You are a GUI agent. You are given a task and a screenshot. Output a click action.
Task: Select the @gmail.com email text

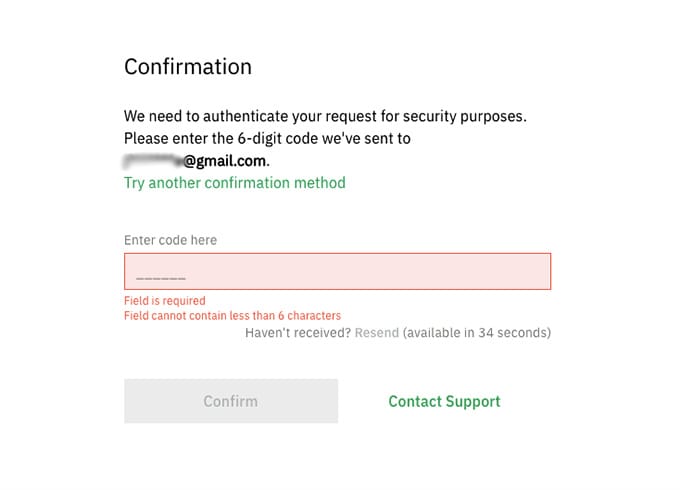point(226,160)
